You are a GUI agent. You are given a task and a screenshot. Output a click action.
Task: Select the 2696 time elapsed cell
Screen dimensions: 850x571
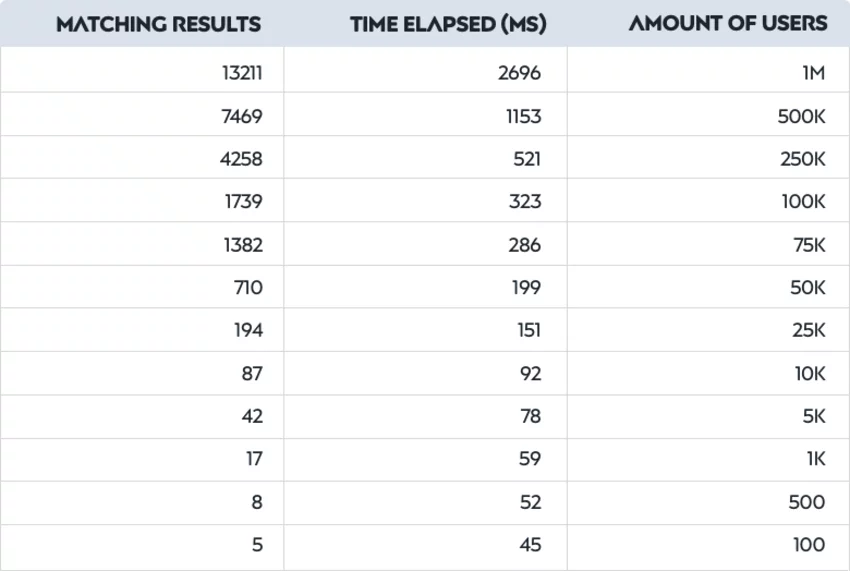[426, 70]
